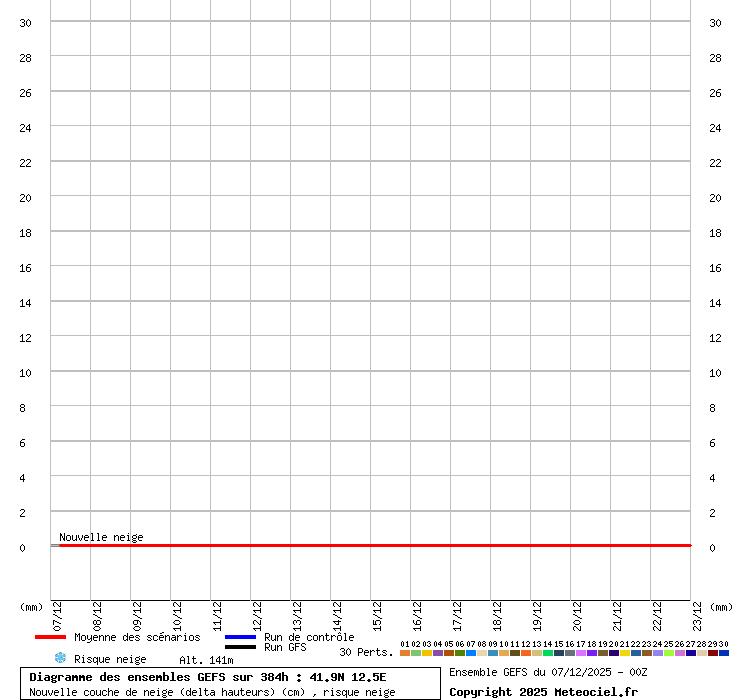Click the red mean line on chart
740x700 pixels.
tap(370, 545)
